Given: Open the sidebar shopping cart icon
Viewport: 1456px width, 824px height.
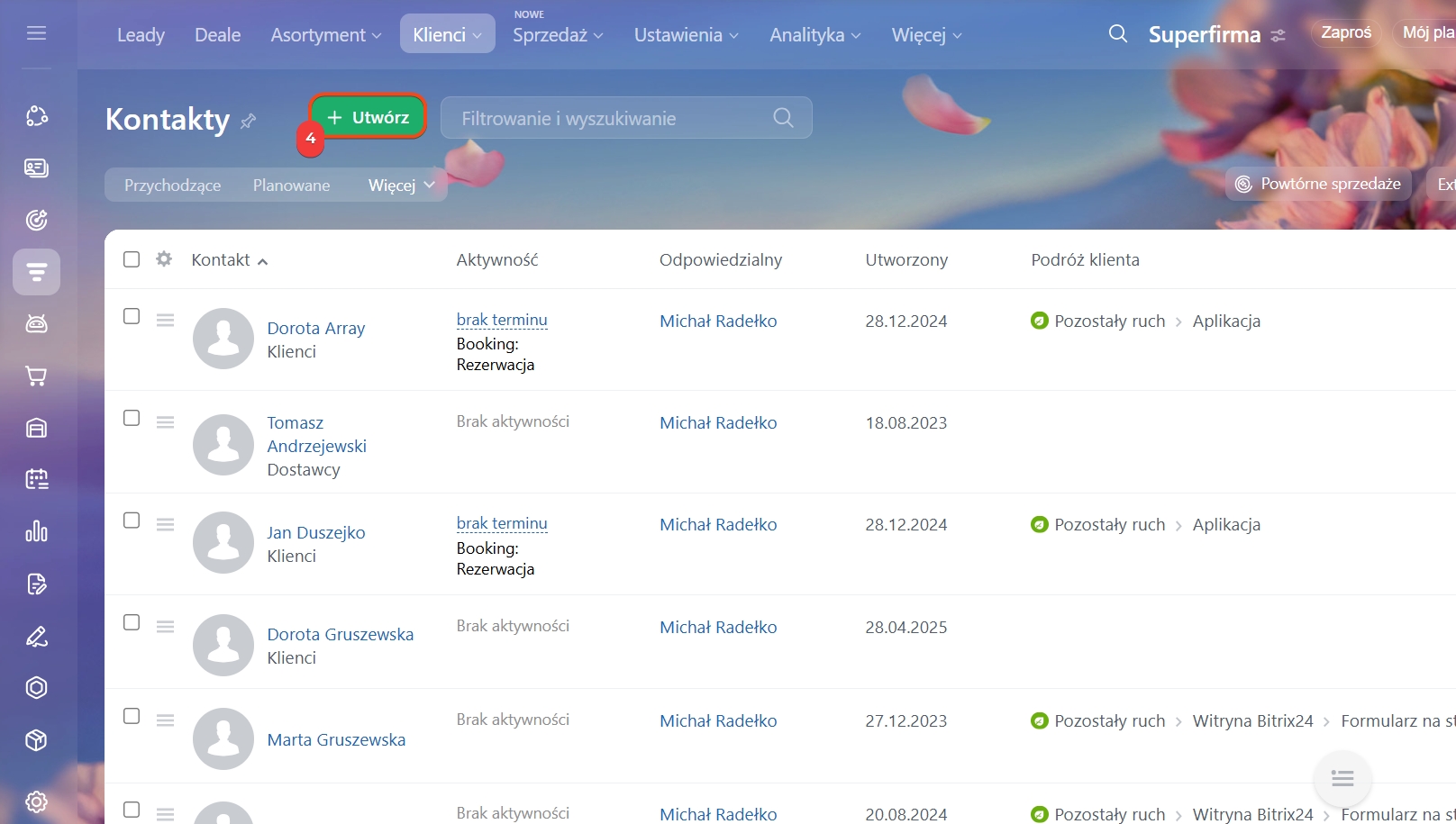Looking at the screenshot, I should [36, 376].
